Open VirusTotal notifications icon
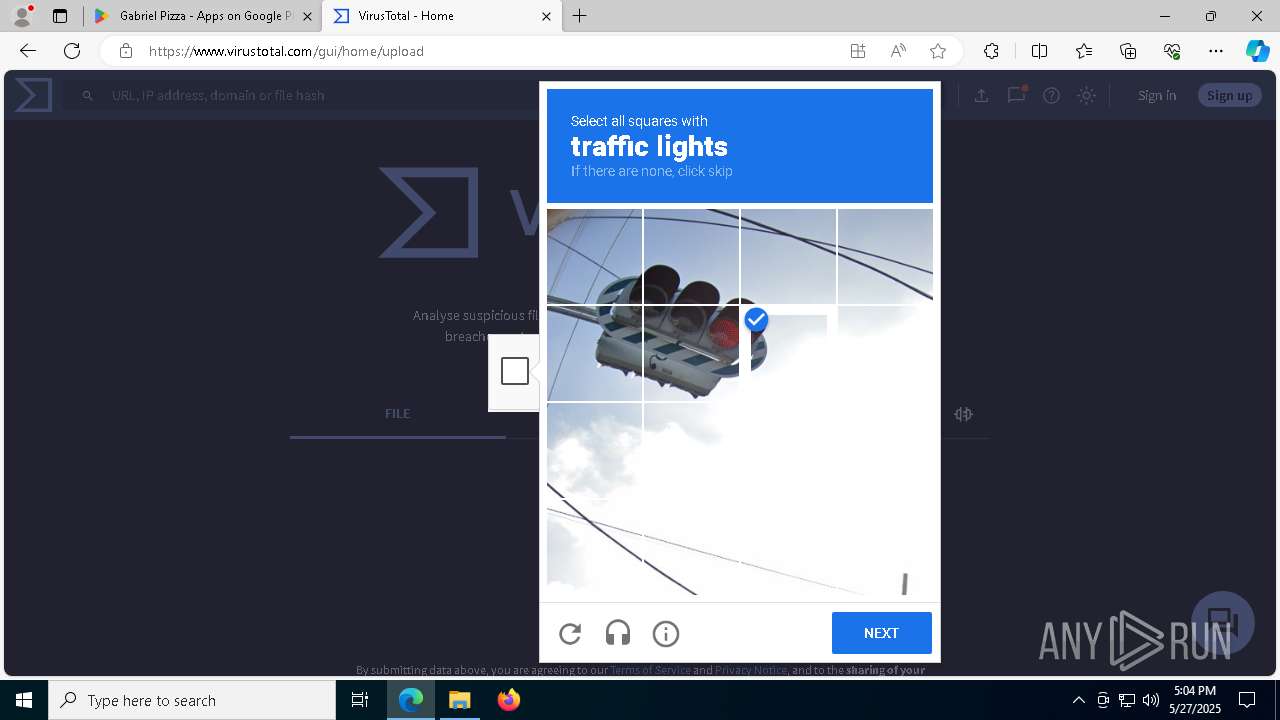The height and width of the screenshot is (720, 1280). tap(1016, 95)
